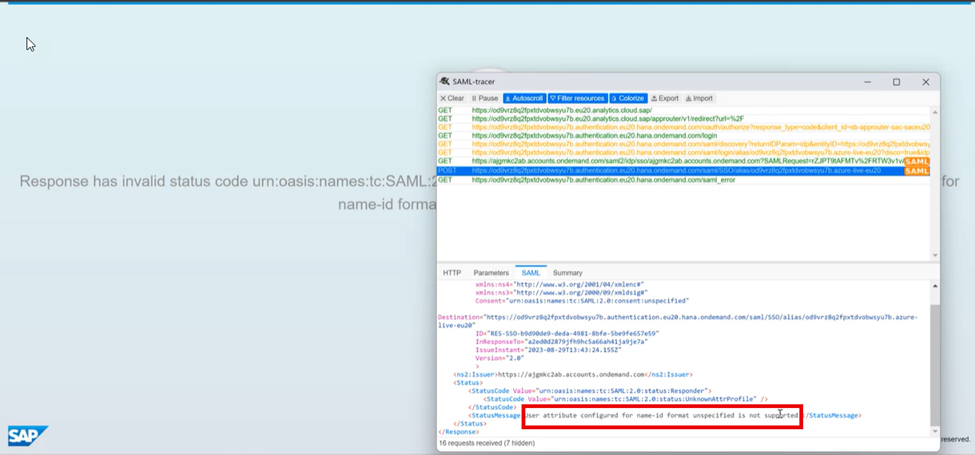This screenshot has height=455, width=975.
Task: Click the SAP logo on the page
Action: [28, 436]
